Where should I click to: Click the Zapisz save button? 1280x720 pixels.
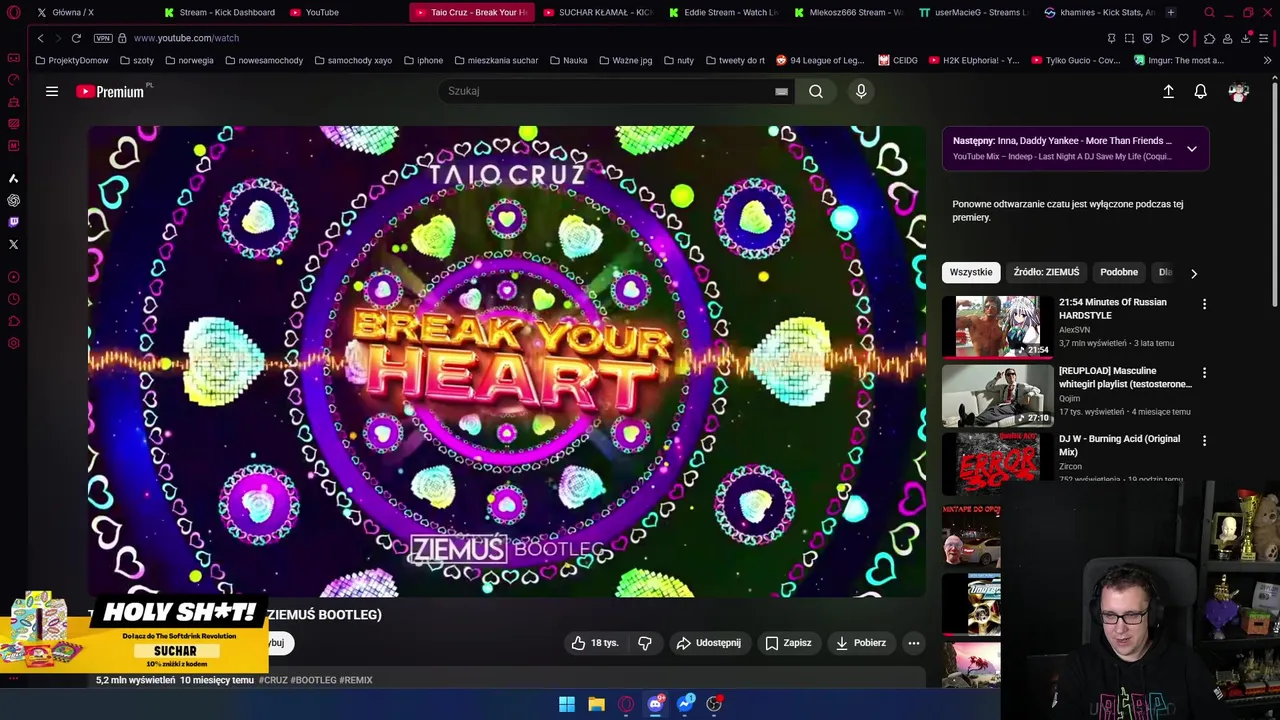(x=788, y=643)
